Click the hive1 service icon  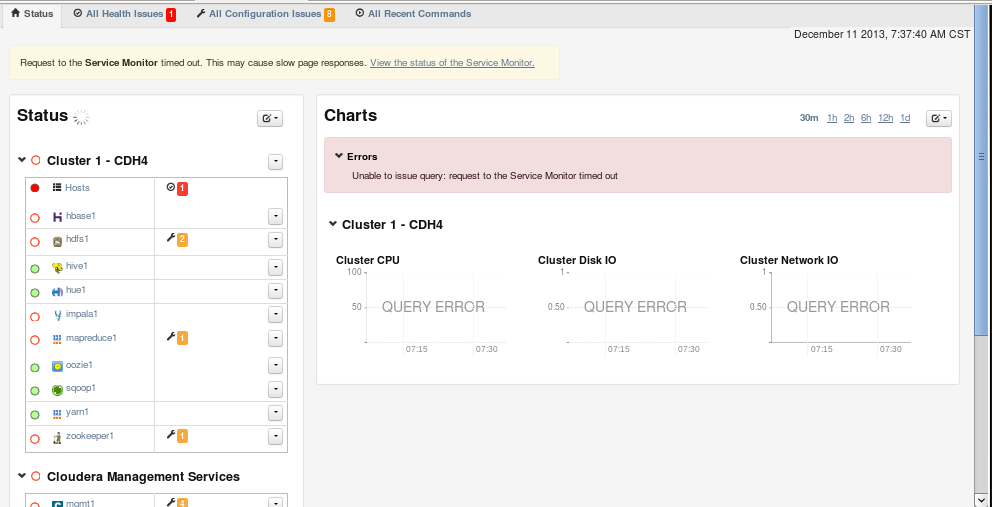coord(57,267)
